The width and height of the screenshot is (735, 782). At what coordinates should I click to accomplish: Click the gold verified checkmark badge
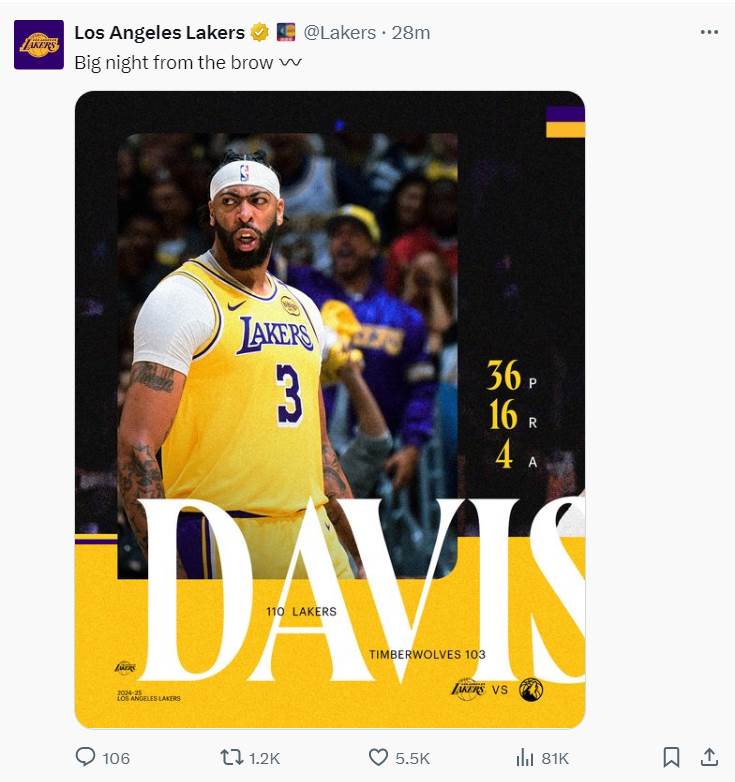[259, 32]
